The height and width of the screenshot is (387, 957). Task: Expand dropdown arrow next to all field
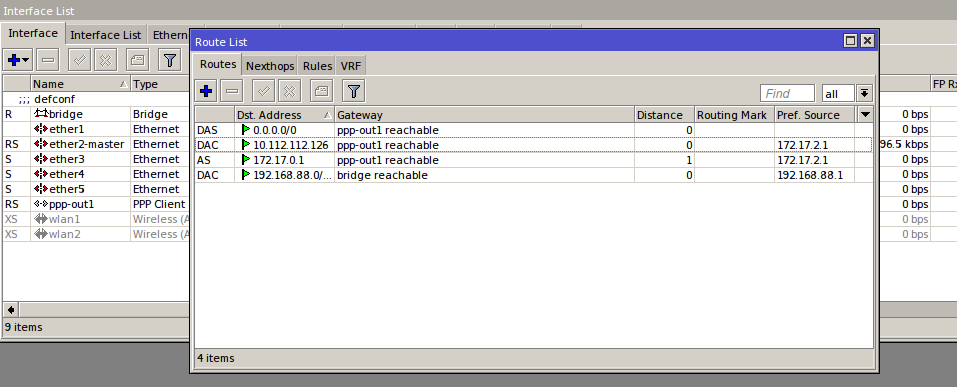864,93
